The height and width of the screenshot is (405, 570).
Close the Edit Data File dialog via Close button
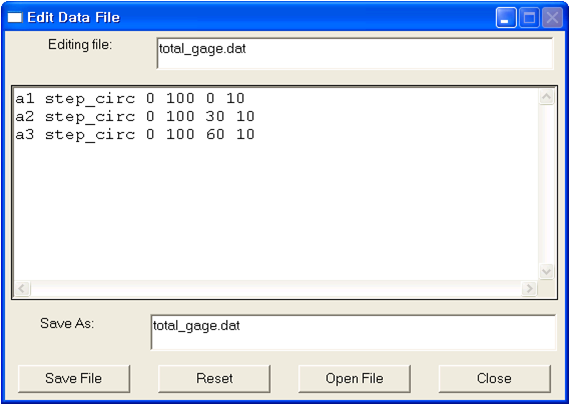494,378
